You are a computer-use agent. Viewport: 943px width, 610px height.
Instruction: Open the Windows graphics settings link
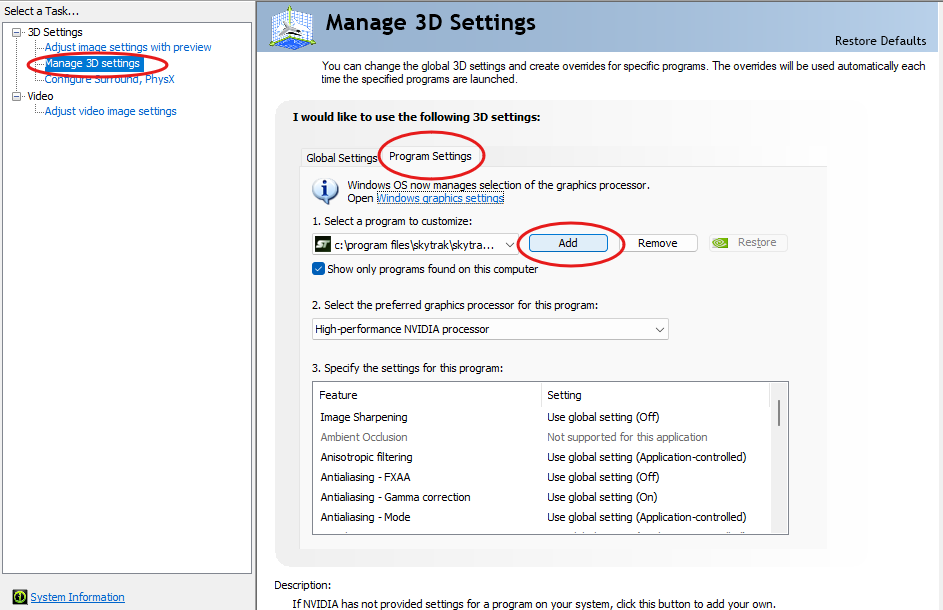click(440, 198)
